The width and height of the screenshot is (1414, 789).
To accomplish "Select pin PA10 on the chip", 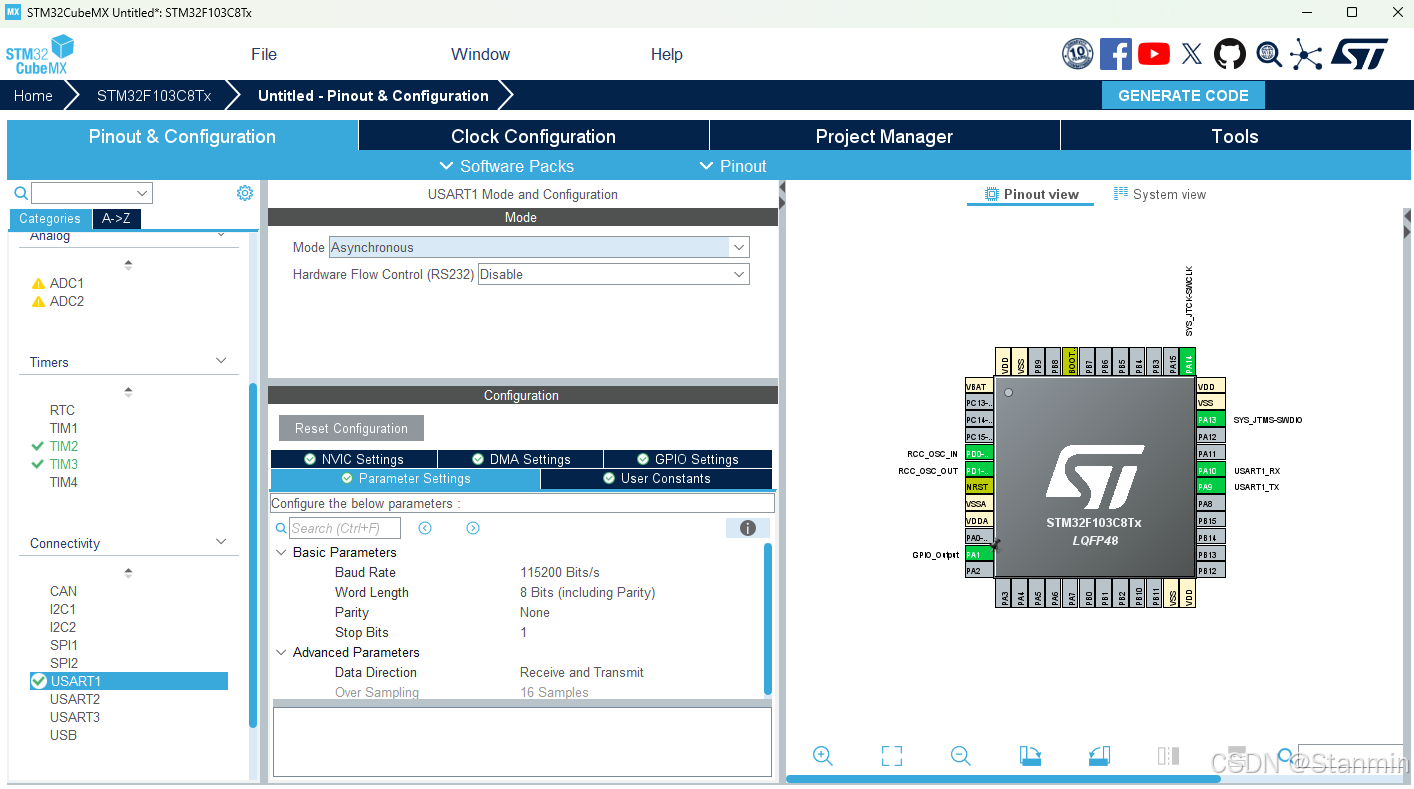I will (x=1210, y=470).
